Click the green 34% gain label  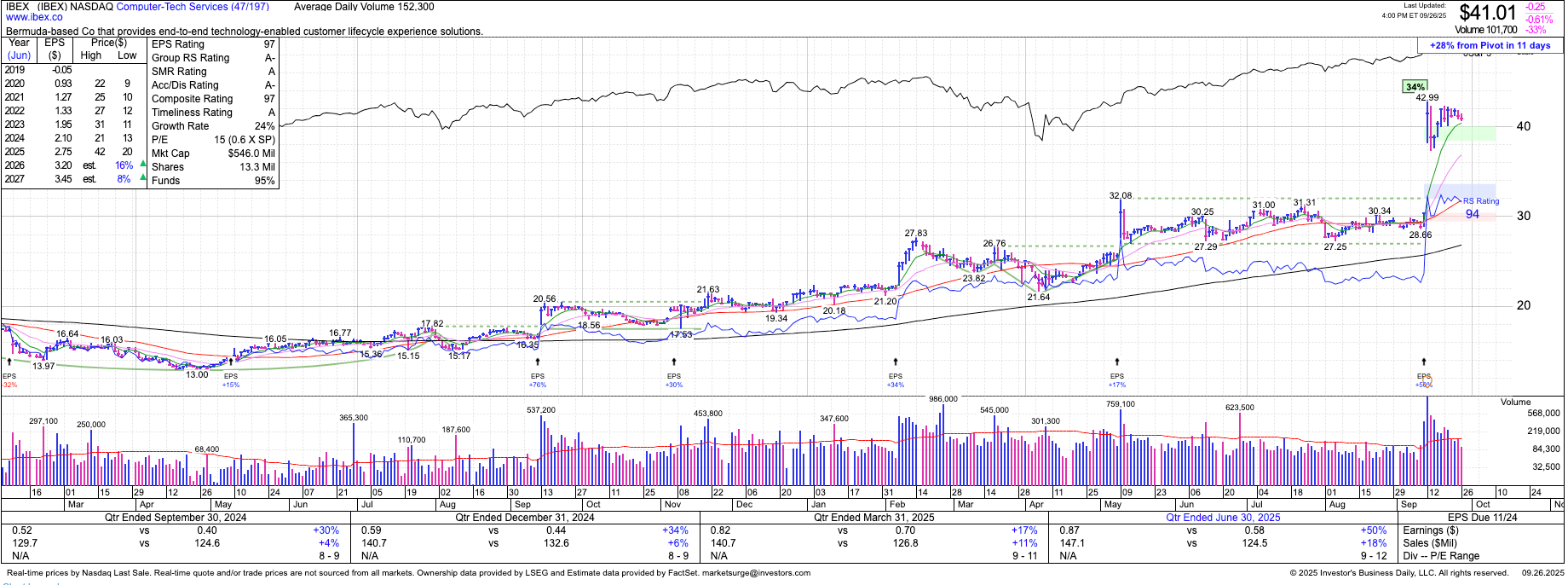(x=1415, y=87)
